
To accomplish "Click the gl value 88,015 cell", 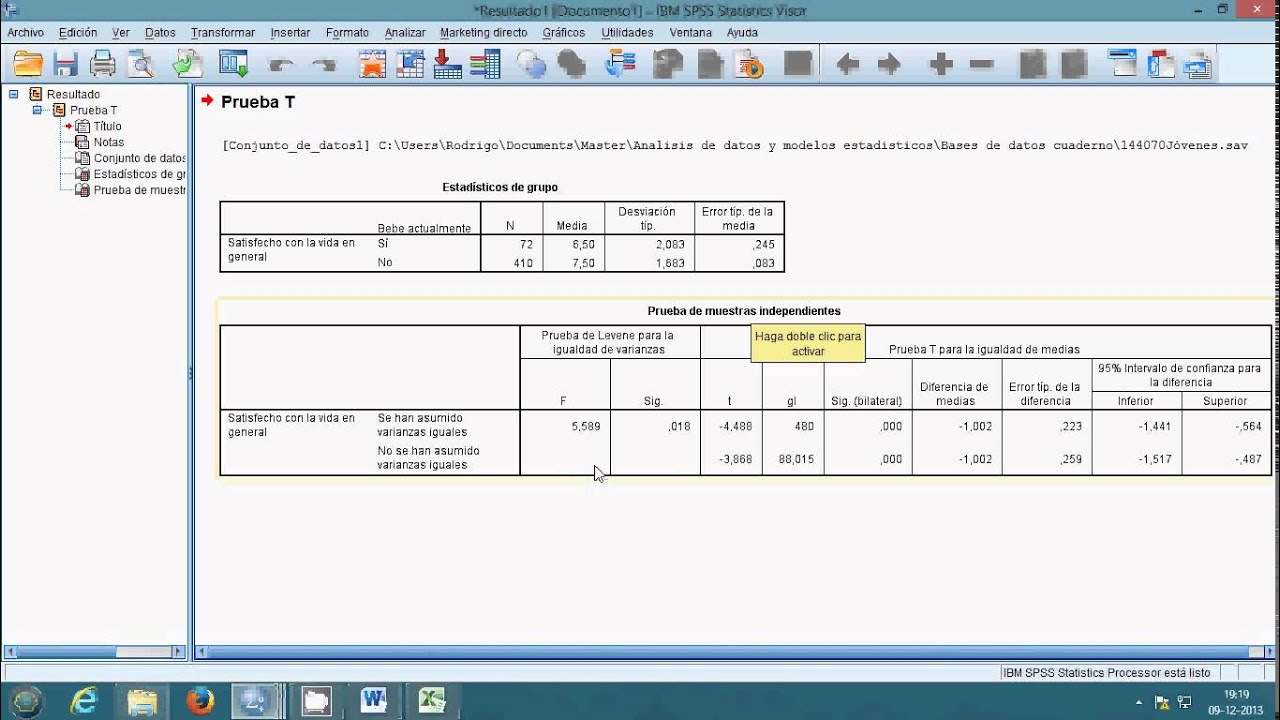I will 798,459.
